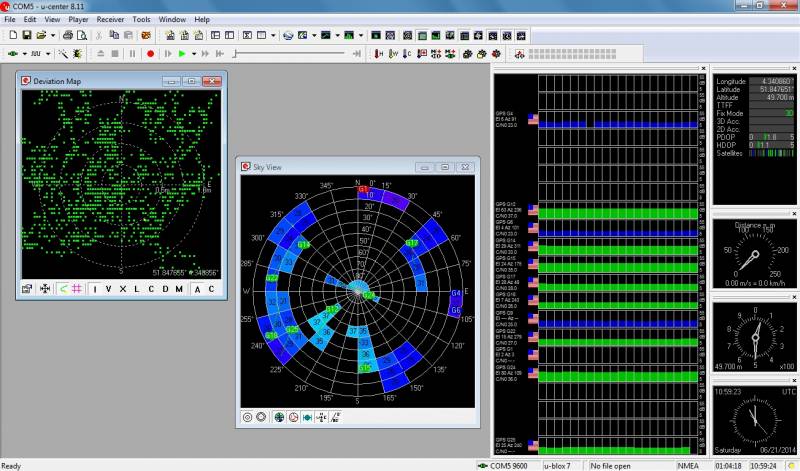This screenshot has height=471, width=800.
Task: Click Sky View double ring icon
Action: click(x=261, y=417)
